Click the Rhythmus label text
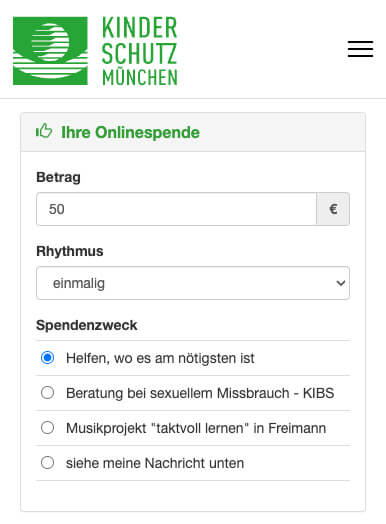 (70, 251)
